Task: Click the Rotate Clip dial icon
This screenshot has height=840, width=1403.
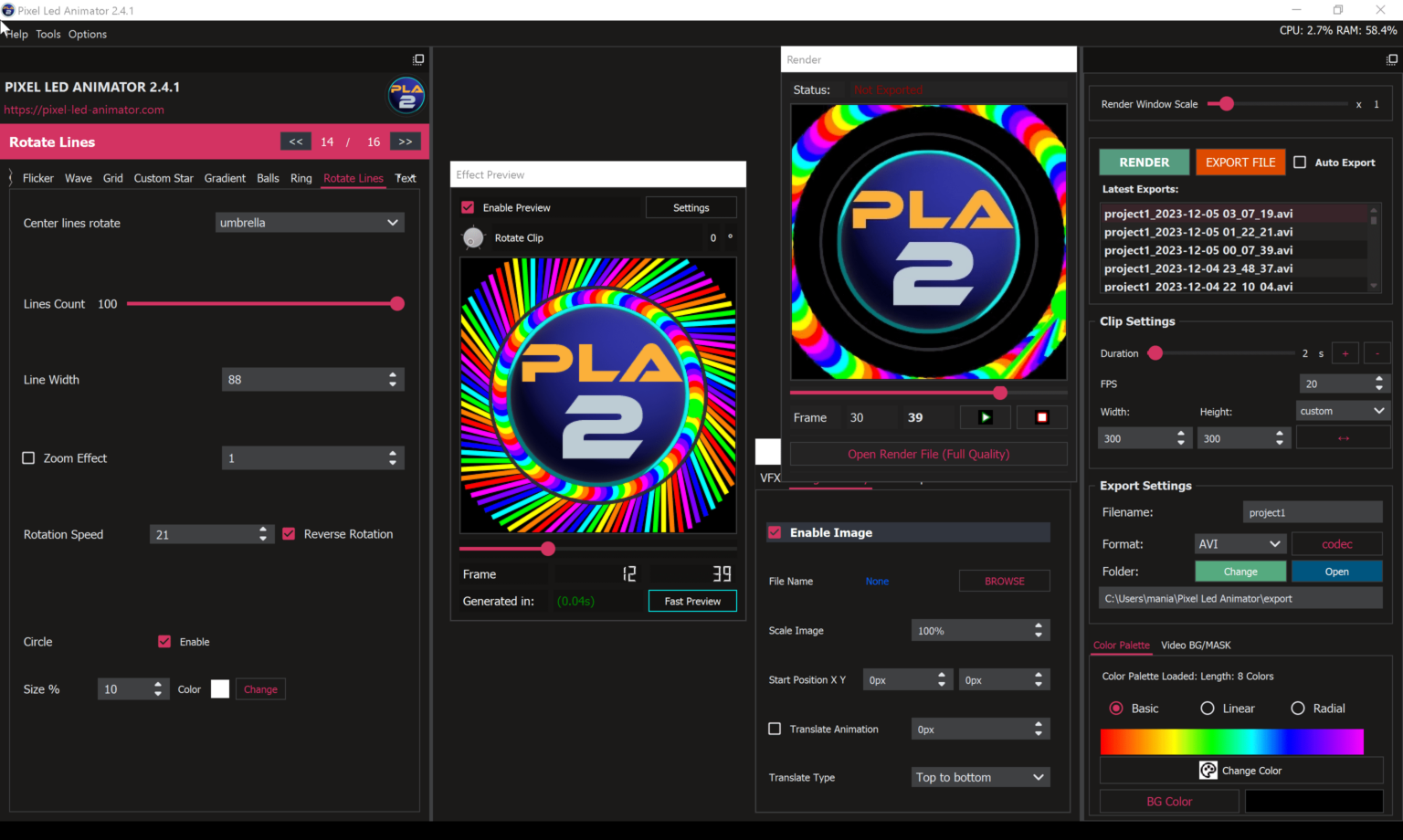Action: click(473, 237)
